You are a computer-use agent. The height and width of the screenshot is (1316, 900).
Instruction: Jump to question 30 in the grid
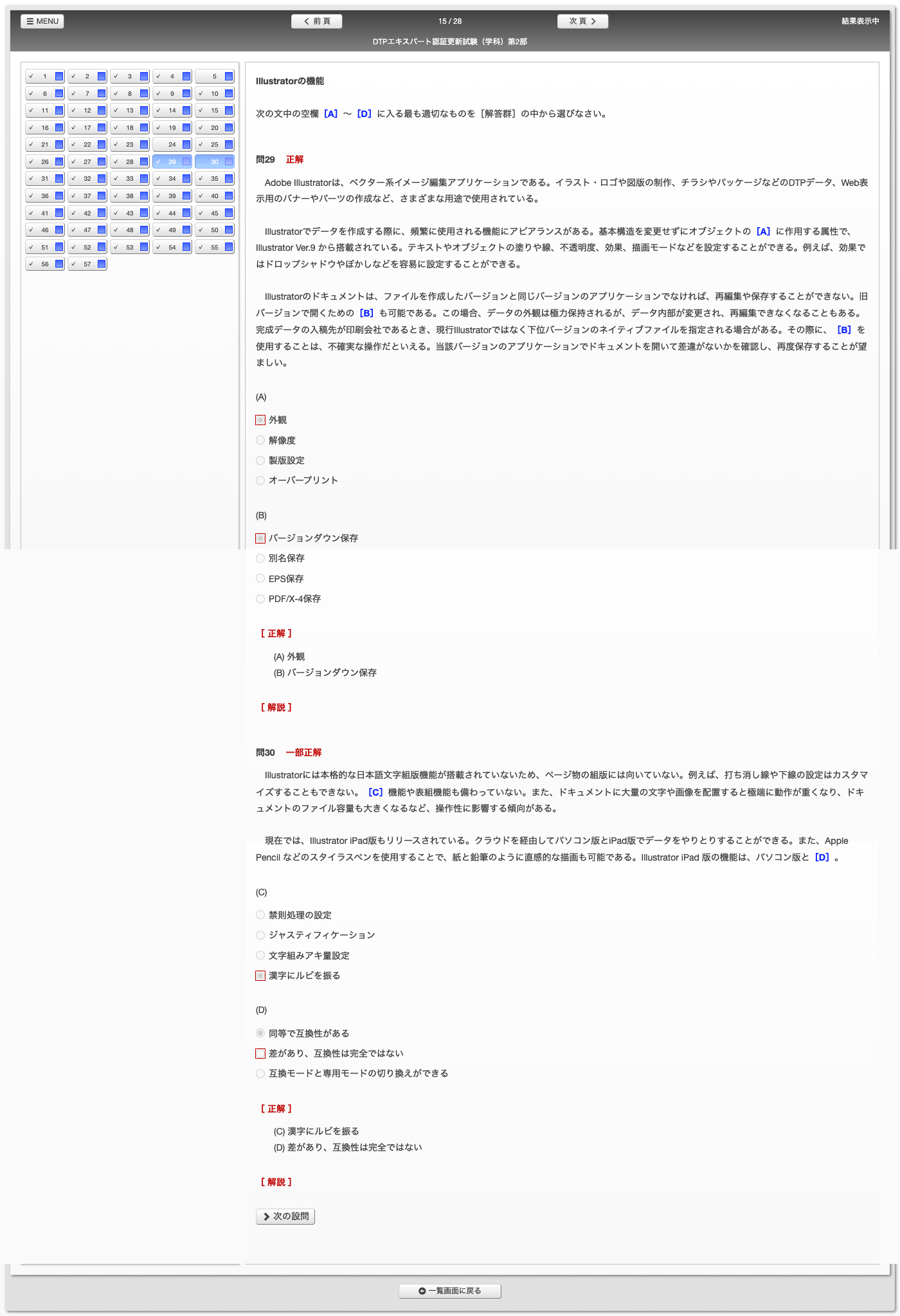click(x=214, y=162)
